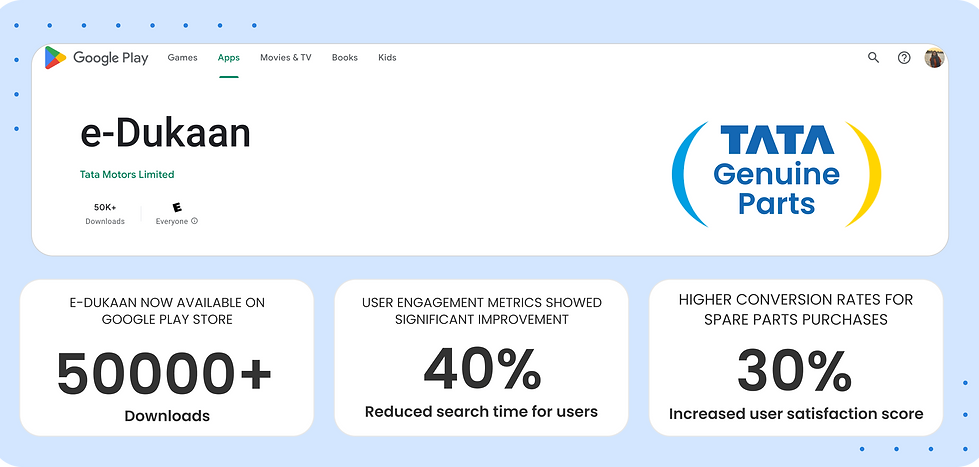Click the Google Play logo
The width and height of the screenshot is (979, 467).
coord(97,57)
